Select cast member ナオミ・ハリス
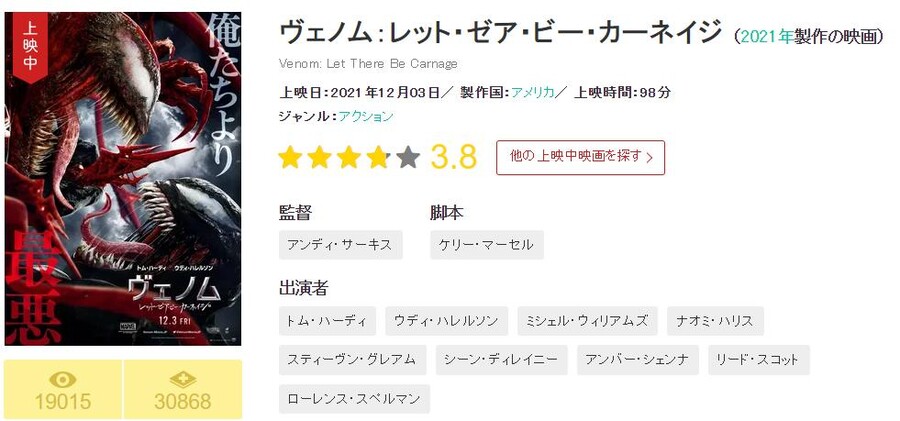 (x=715, y=321)
